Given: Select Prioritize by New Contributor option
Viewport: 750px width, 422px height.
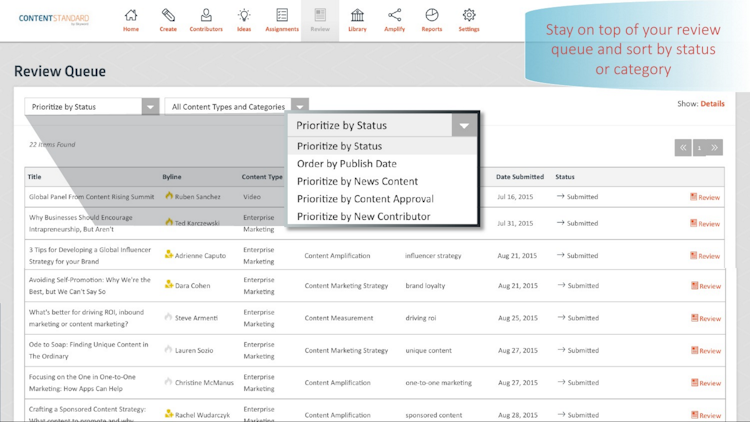Looking at the screenshot, I should (x=382, y=216).
